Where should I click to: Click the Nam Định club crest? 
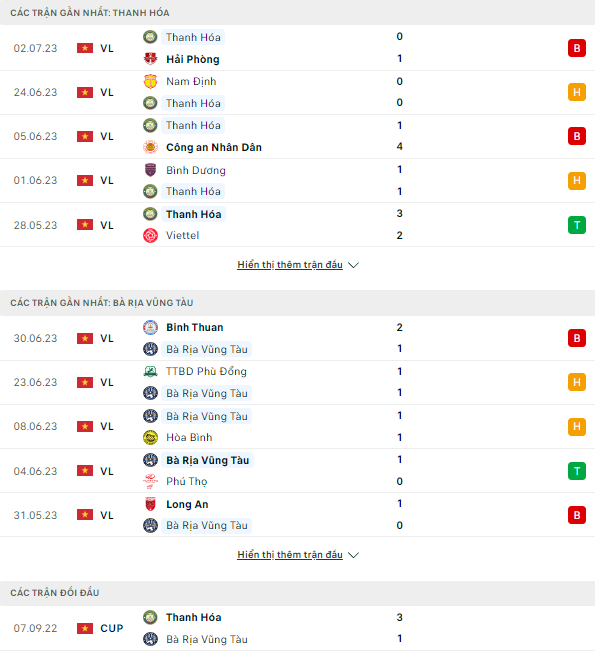[x=150, y=81]
